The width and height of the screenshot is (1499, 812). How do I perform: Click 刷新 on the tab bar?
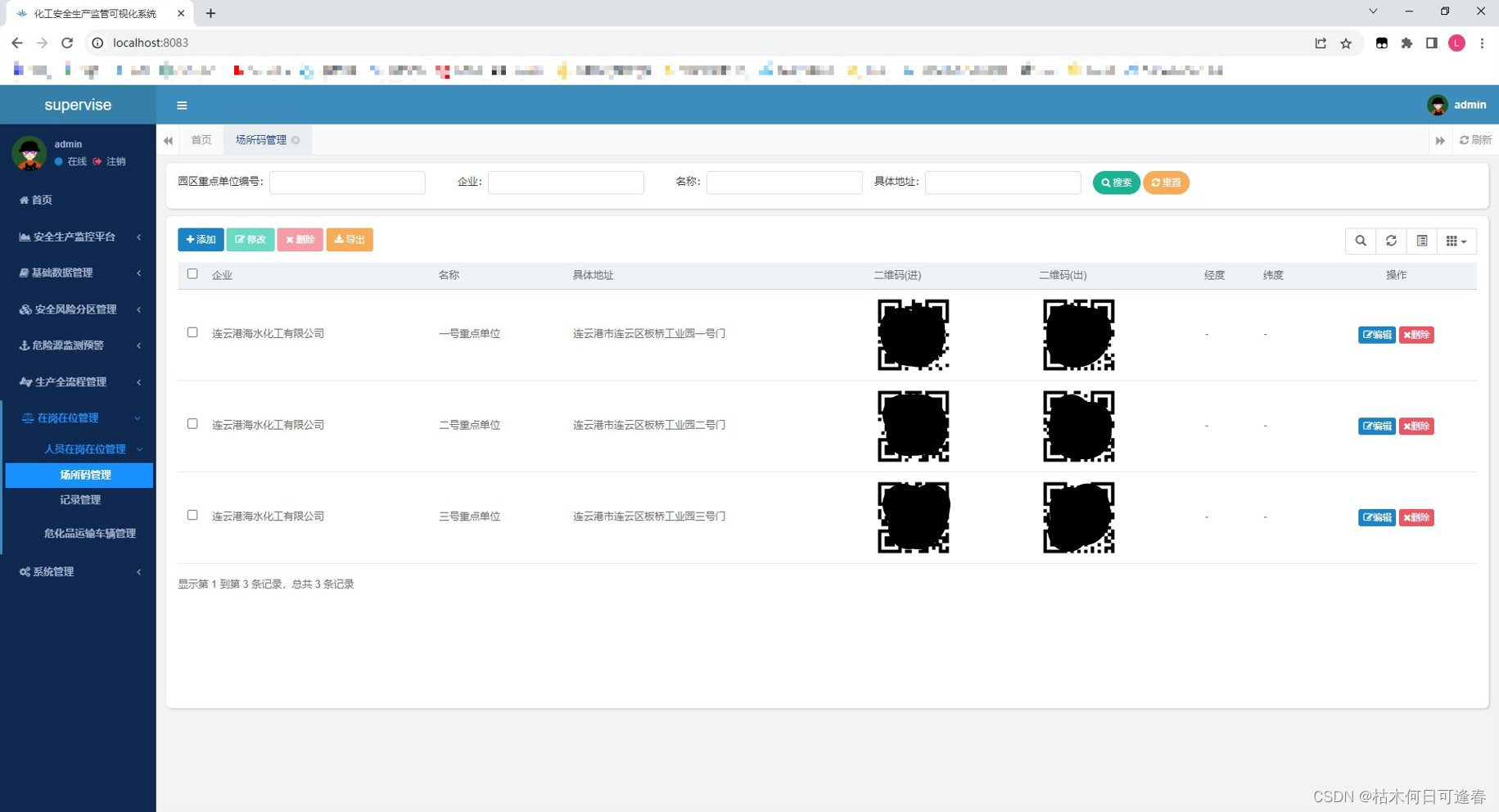(x=1475, y=140)
